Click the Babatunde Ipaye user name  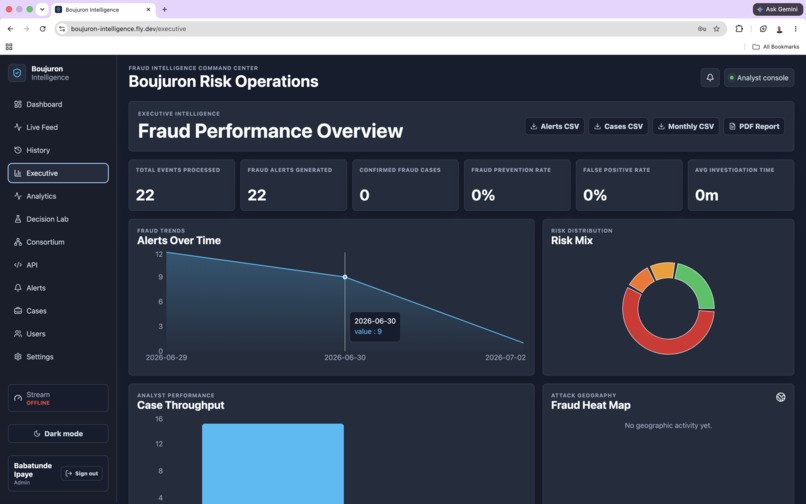(33, 470)
